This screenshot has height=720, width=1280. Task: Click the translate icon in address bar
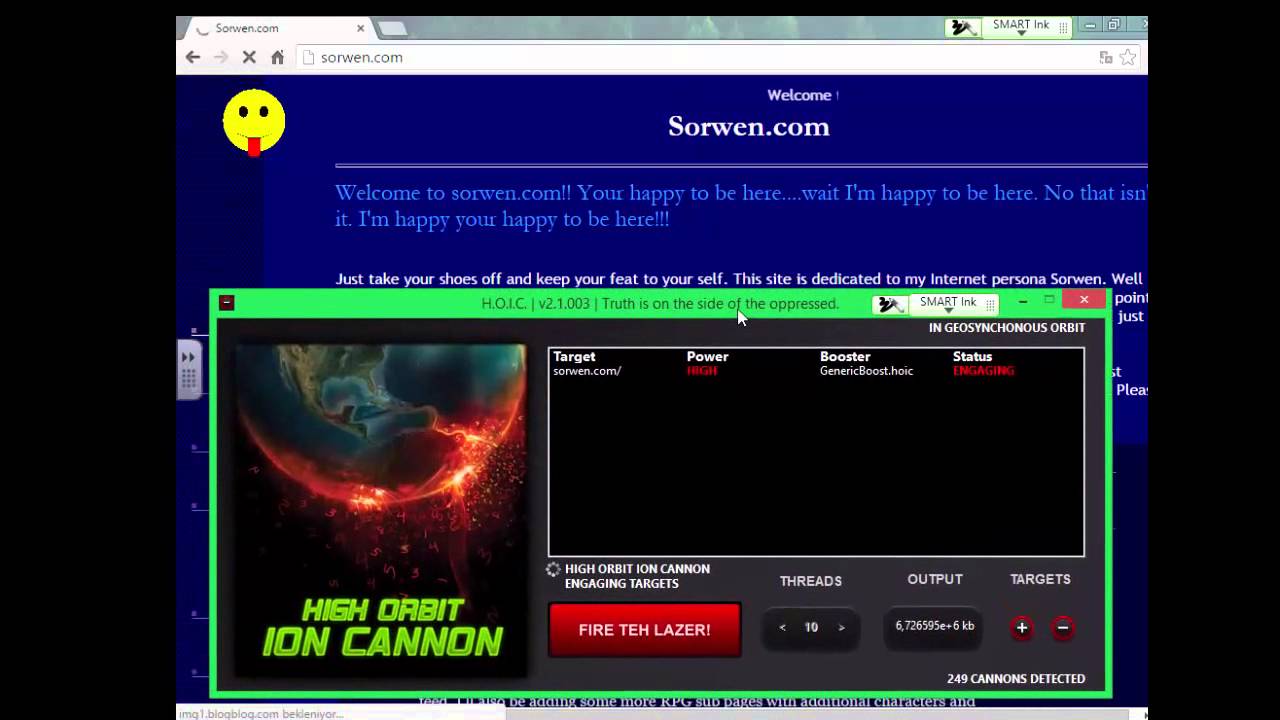click(1105, 58)
